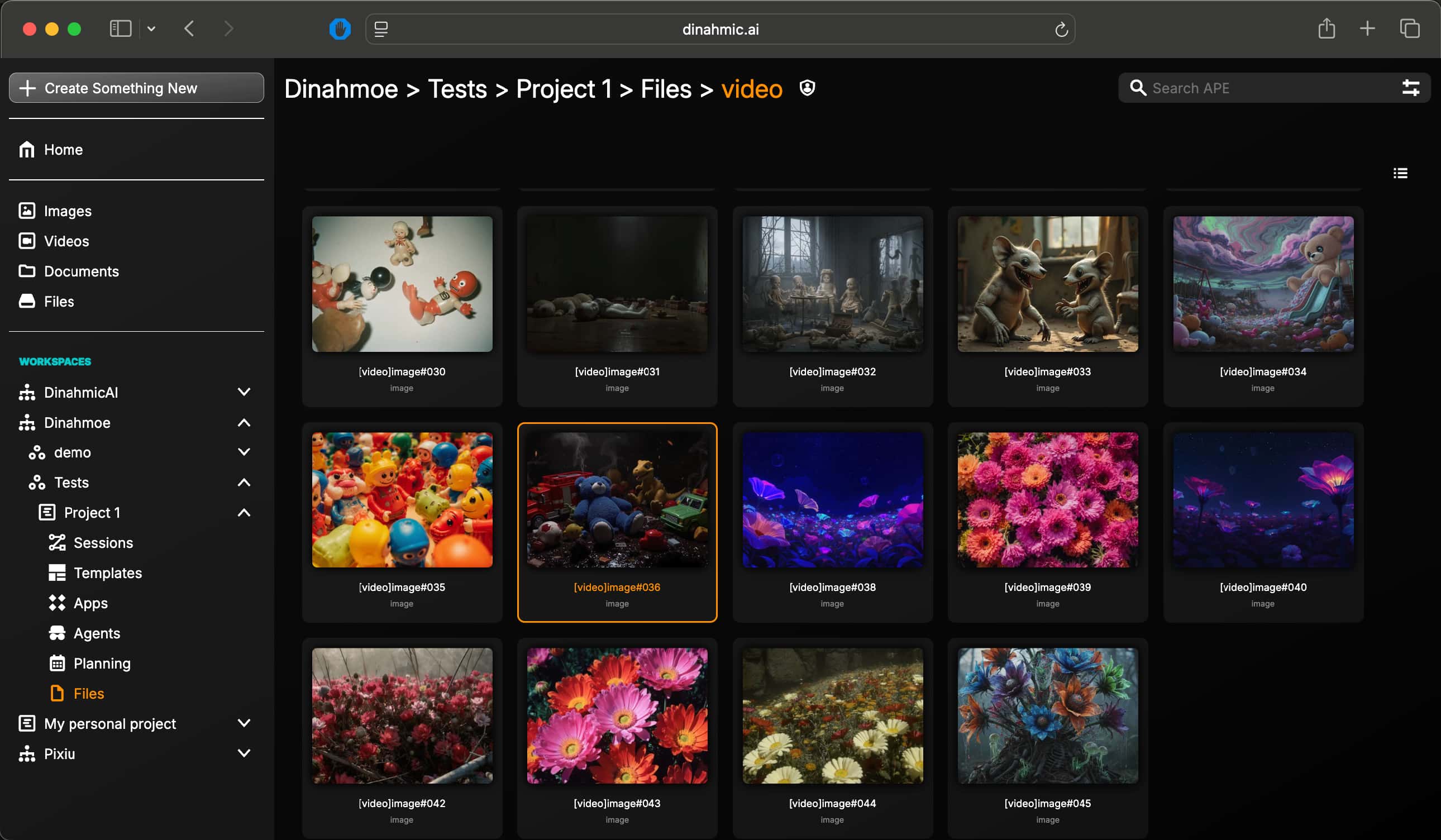This screenshot has width=1441, height=840.
Task: Open Sessions in Project 1
Action: point(103,542)
